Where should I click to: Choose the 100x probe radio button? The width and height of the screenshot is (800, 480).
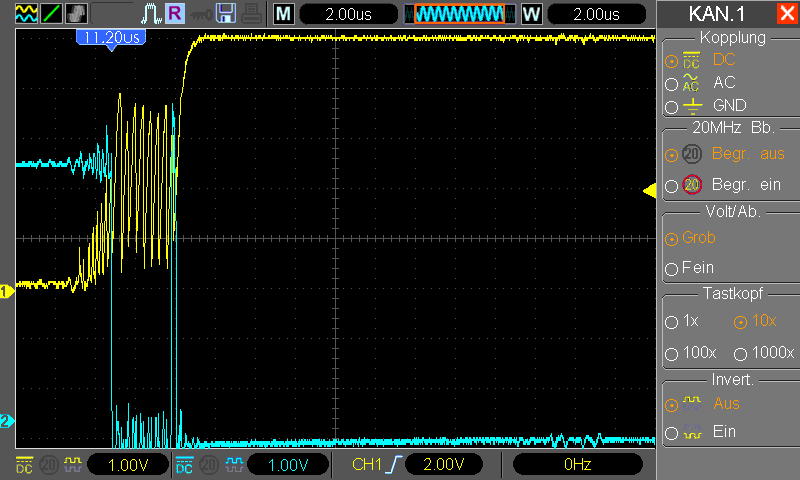pyautogui.click(x=671, y=354)
